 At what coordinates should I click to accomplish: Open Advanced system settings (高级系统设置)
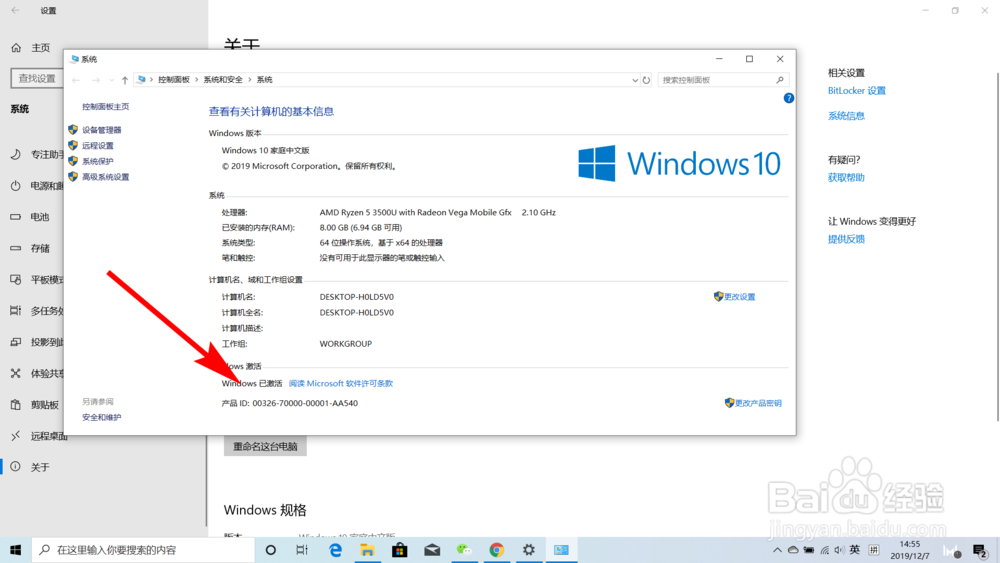pos(105,177)
